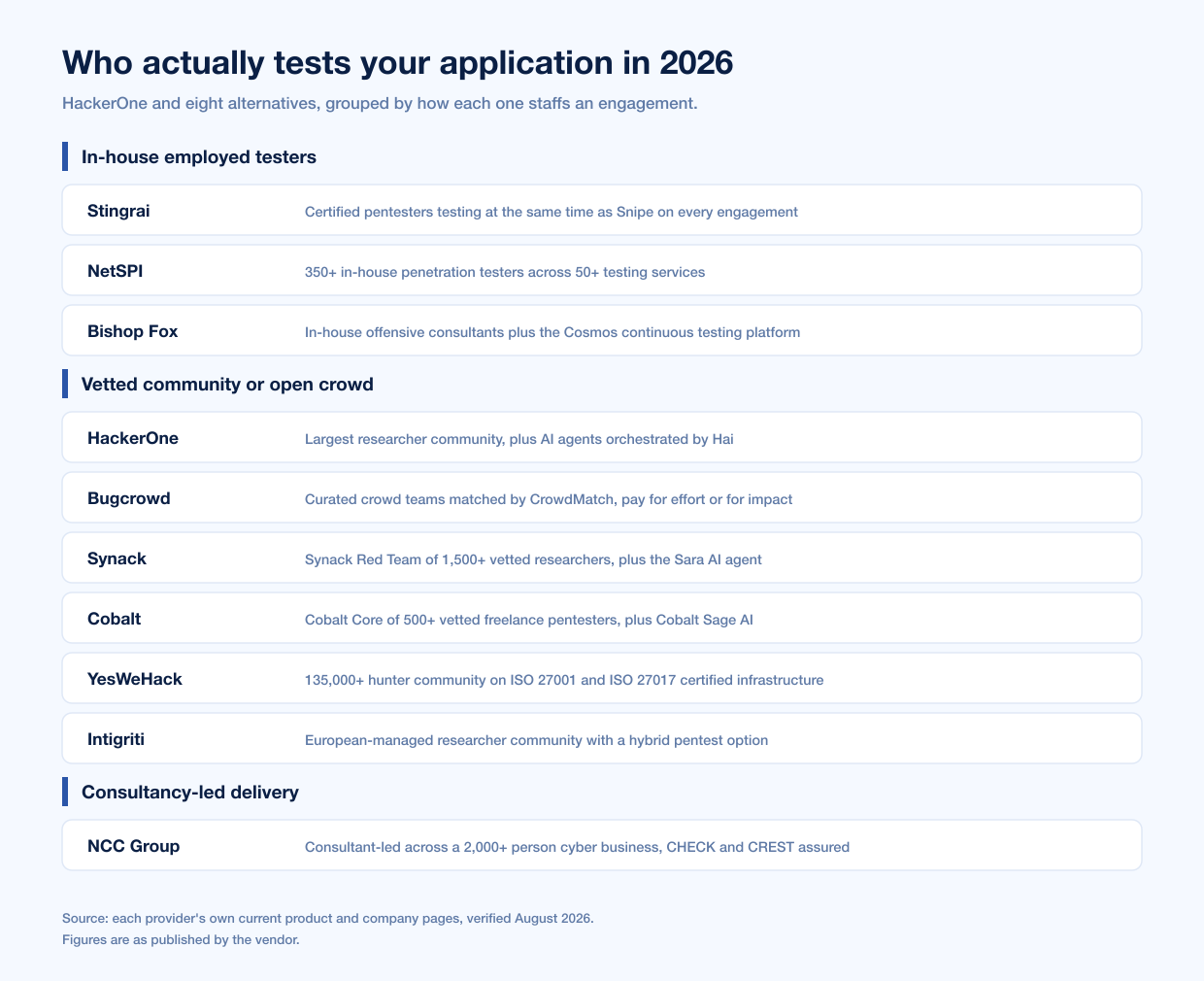Screen dimensions: 1204x981
Task: Select the 'In-house employed testers' heading
Action: 199,156
